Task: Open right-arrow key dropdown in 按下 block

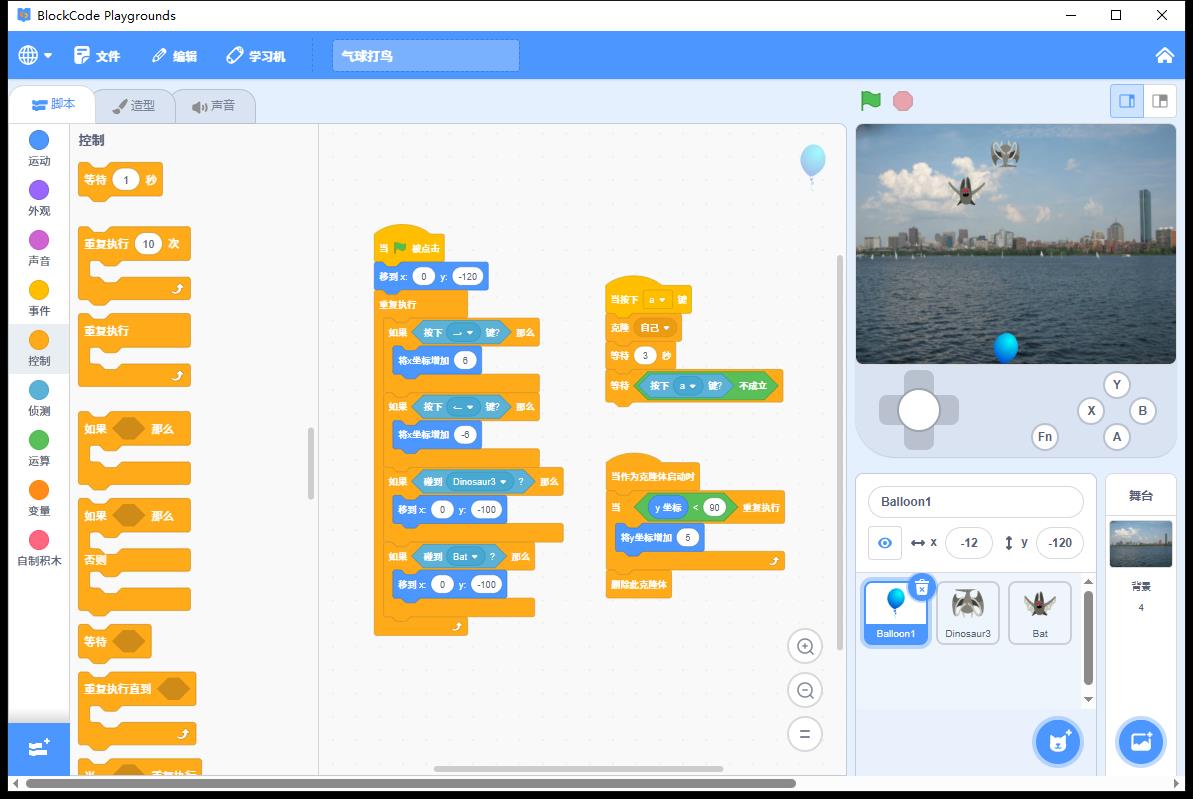Action: coord(463,333)
